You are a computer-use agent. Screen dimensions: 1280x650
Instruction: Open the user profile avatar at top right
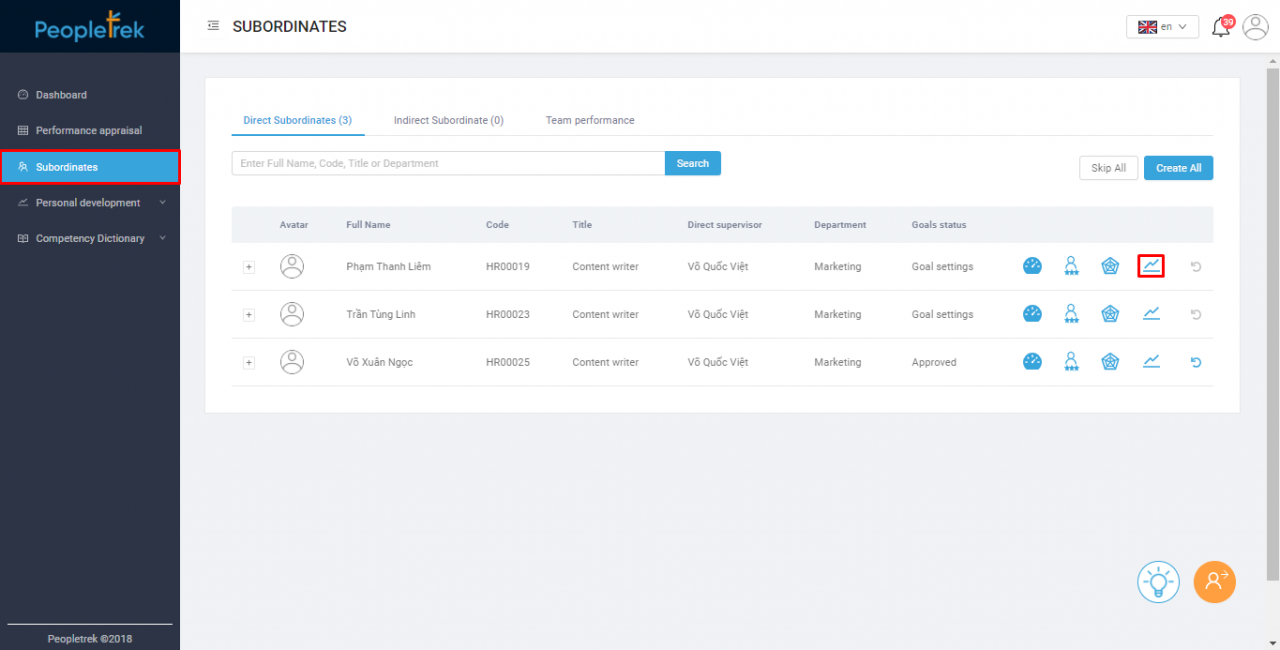click(x=1255, y=27)
